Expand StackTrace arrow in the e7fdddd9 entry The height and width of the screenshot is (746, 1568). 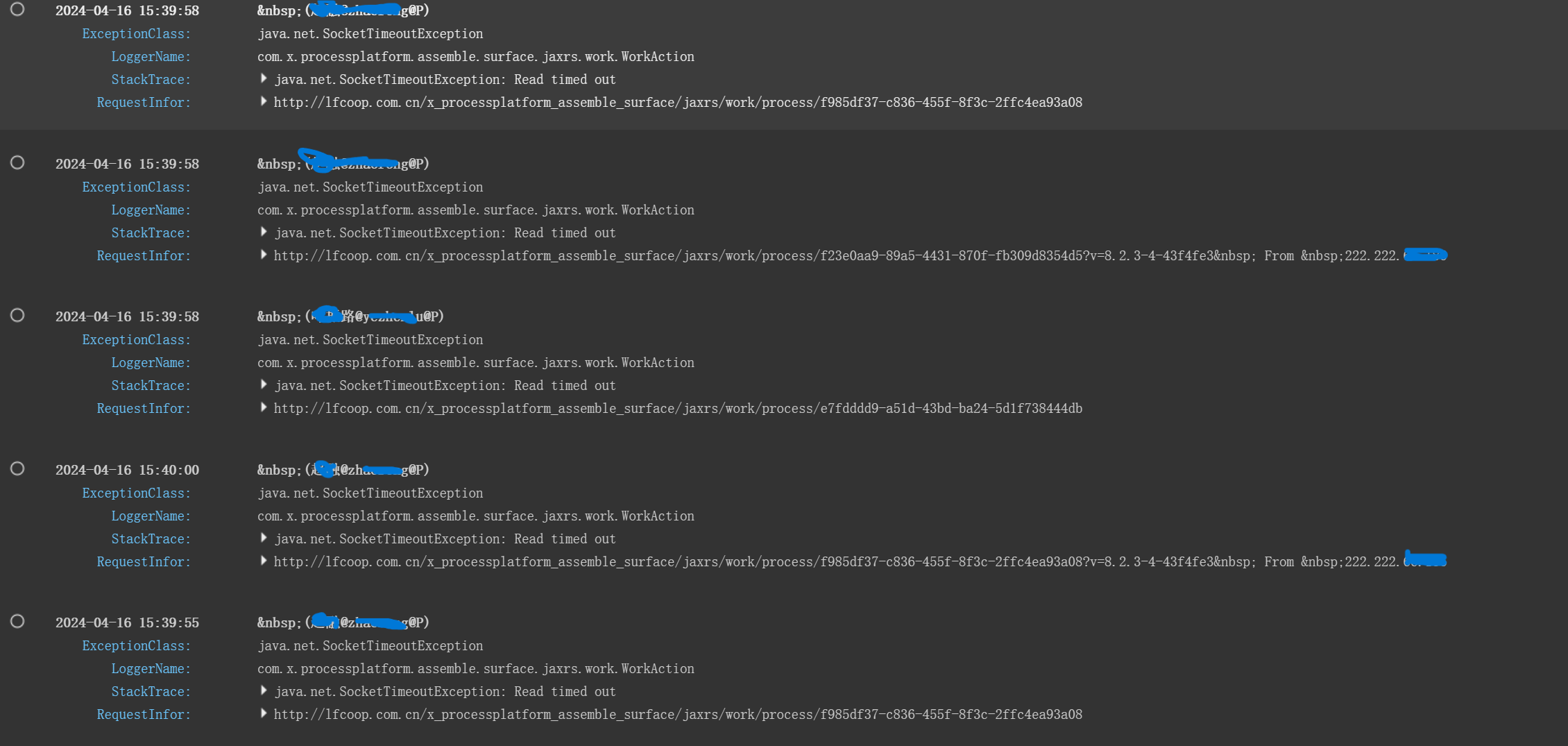(264, 384)
